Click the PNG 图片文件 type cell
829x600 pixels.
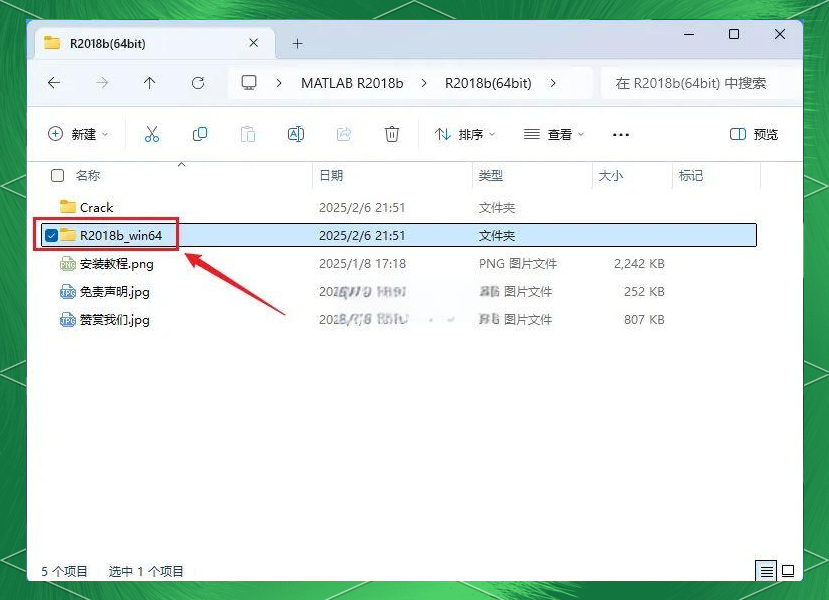coord(518,263)
